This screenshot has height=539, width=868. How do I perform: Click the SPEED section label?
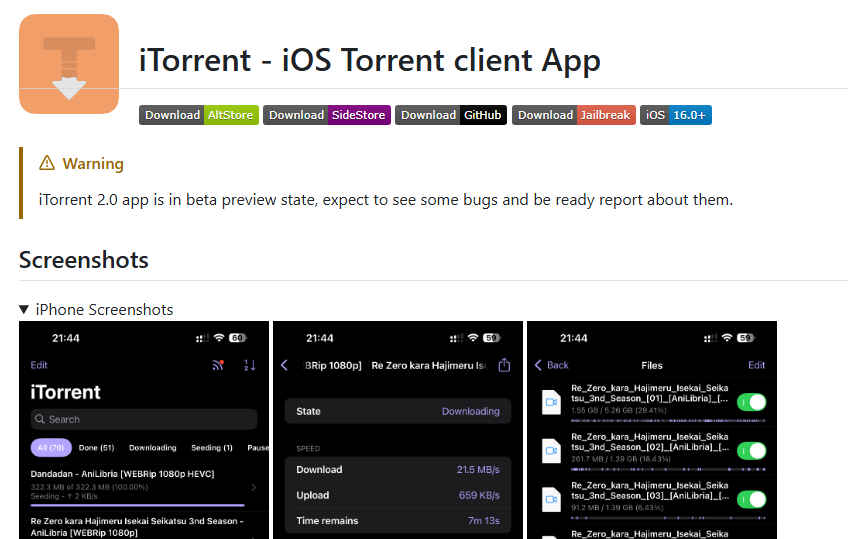tap(308, 448)
